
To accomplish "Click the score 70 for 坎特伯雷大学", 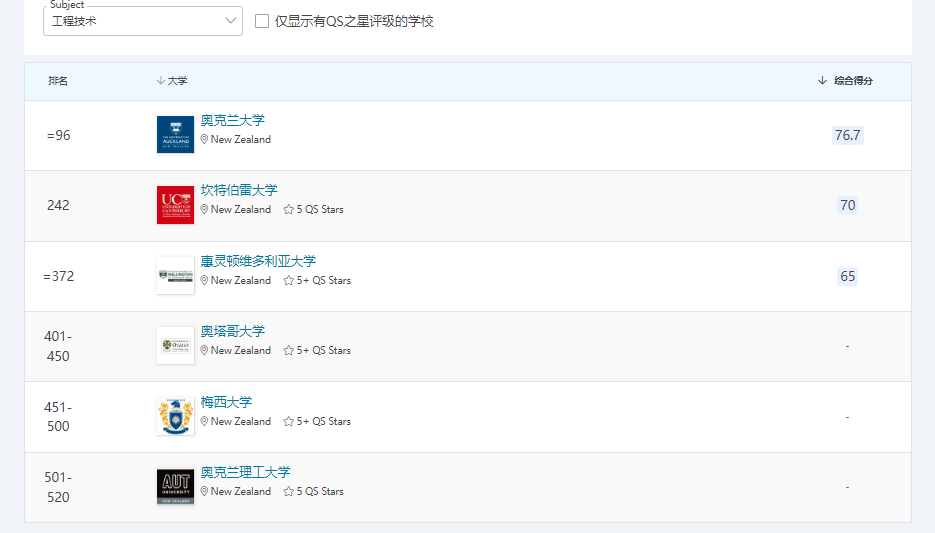I will click(x=847, y=206).
